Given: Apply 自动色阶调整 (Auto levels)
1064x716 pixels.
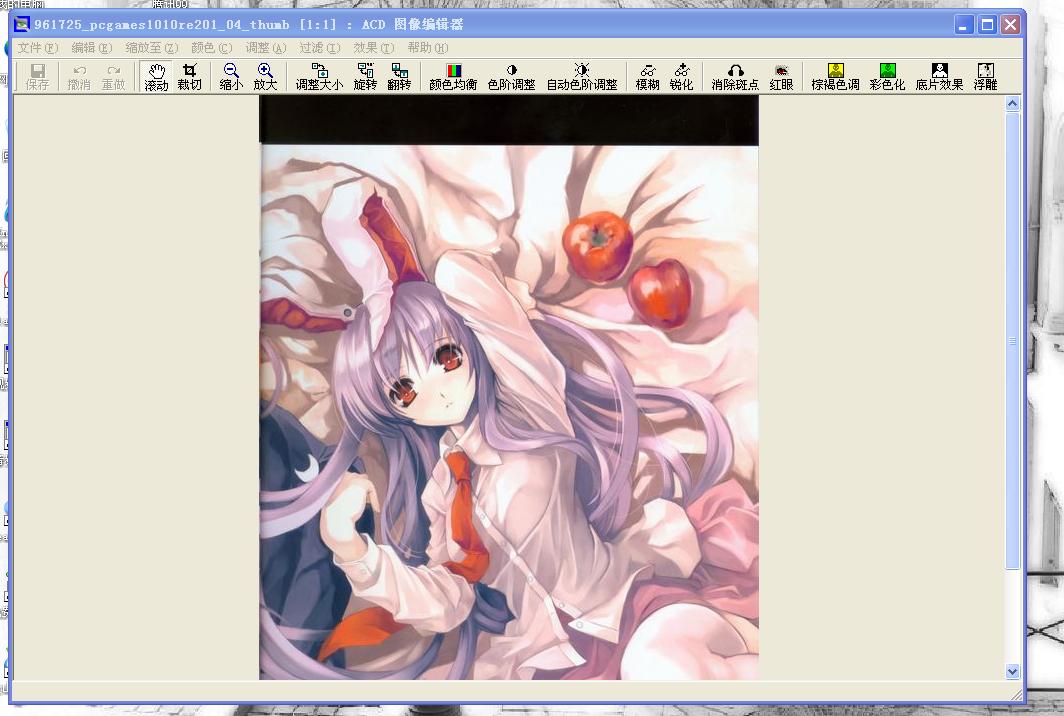Looking at the screenshot, I should click(x=582, y=77).
